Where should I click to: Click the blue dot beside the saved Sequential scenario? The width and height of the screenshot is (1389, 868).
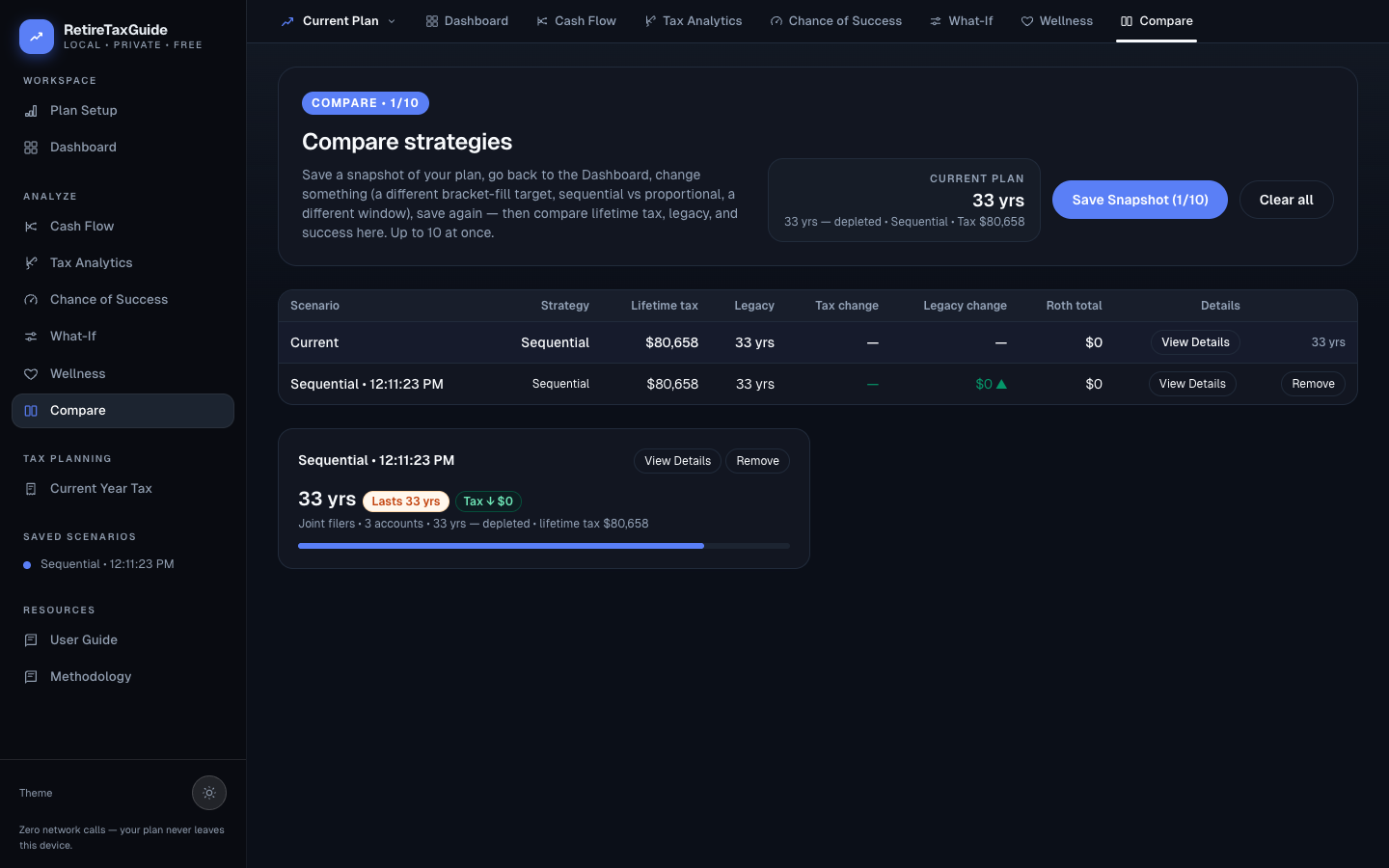27,565
